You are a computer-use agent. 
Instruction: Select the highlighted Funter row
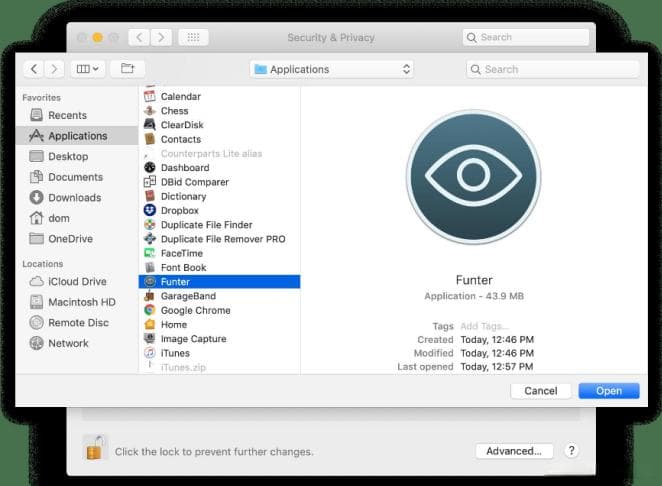pos(220,282)
